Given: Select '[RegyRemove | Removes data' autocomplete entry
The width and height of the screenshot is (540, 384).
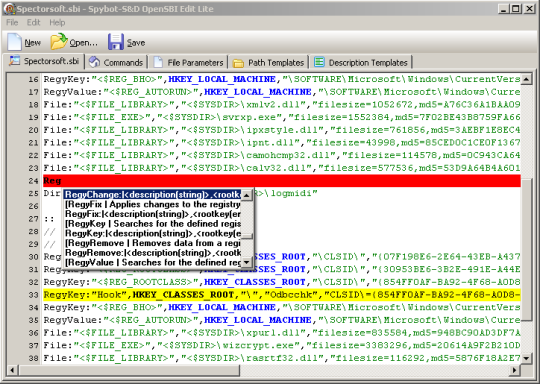Looking at the screenshot, I should click(152, 243).
